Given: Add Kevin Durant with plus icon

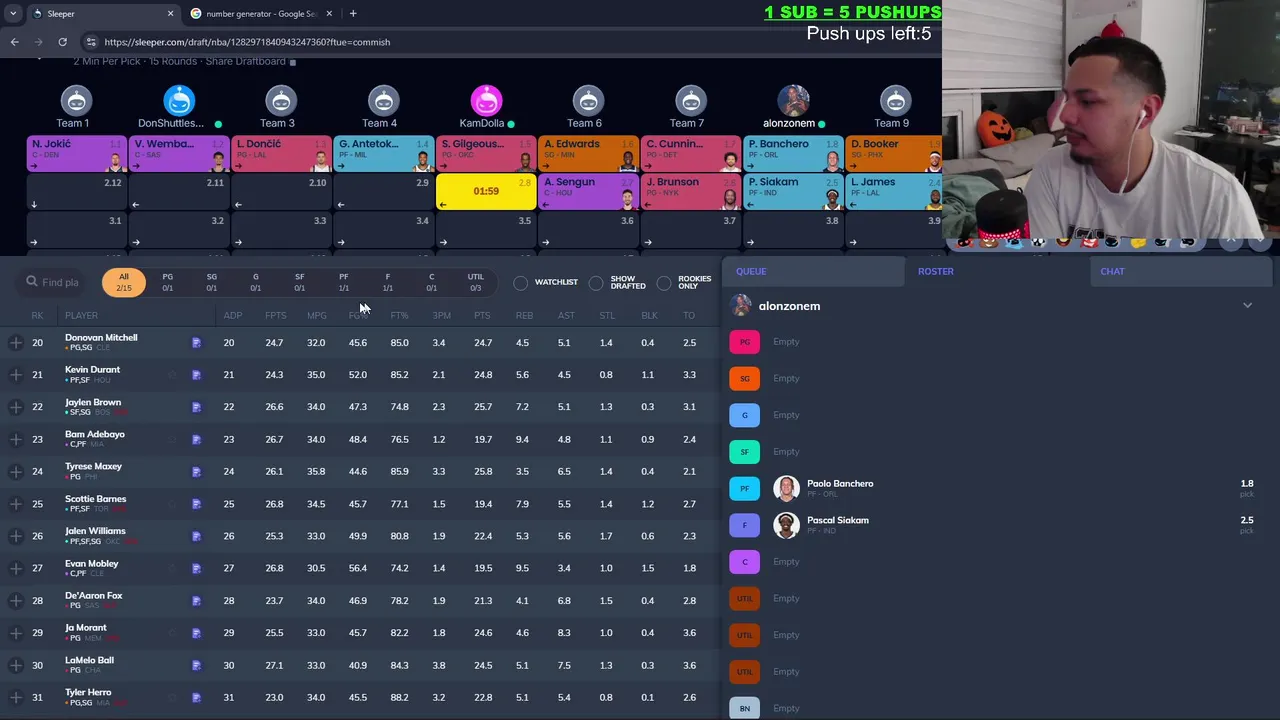Looking at the screenshot, I should click(15, 375).
